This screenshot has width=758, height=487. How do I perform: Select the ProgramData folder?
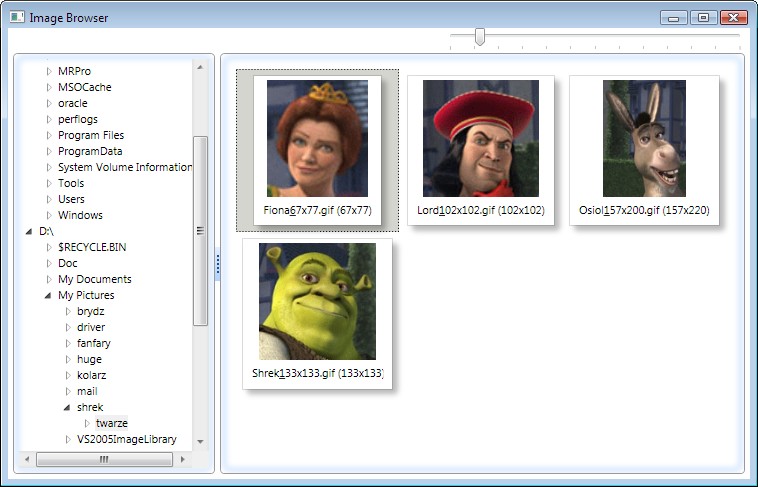tap(90, 151)
